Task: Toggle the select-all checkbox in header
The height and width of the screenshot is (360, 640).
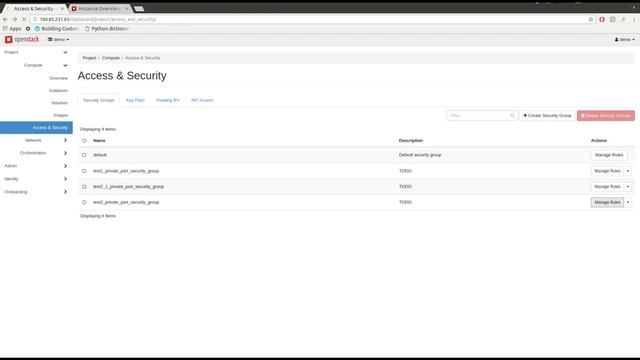Action: tap(84, 141)
